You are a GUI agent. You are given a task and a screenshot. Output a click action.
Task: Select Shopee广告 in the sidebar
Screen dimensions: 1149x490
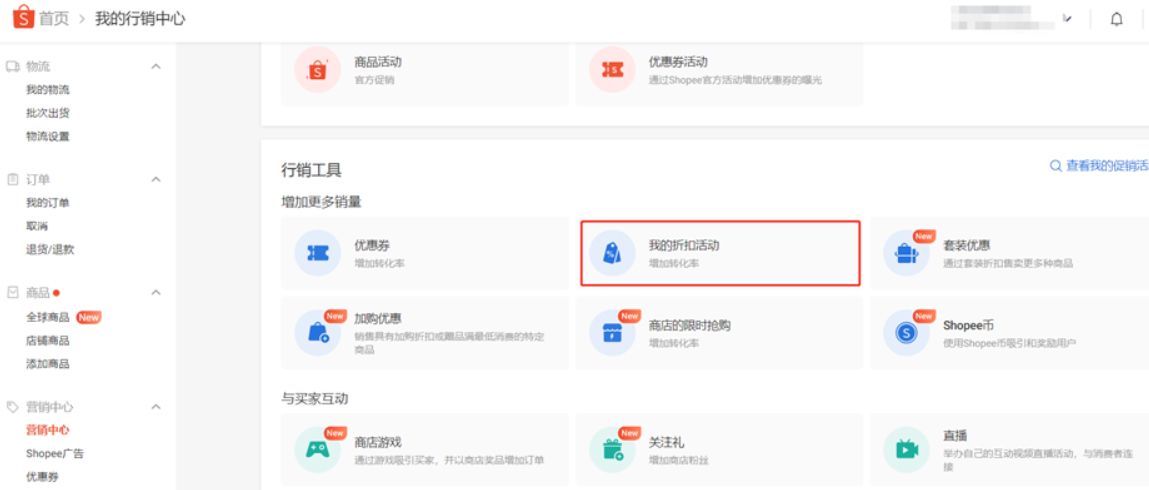tap(55, 453)
